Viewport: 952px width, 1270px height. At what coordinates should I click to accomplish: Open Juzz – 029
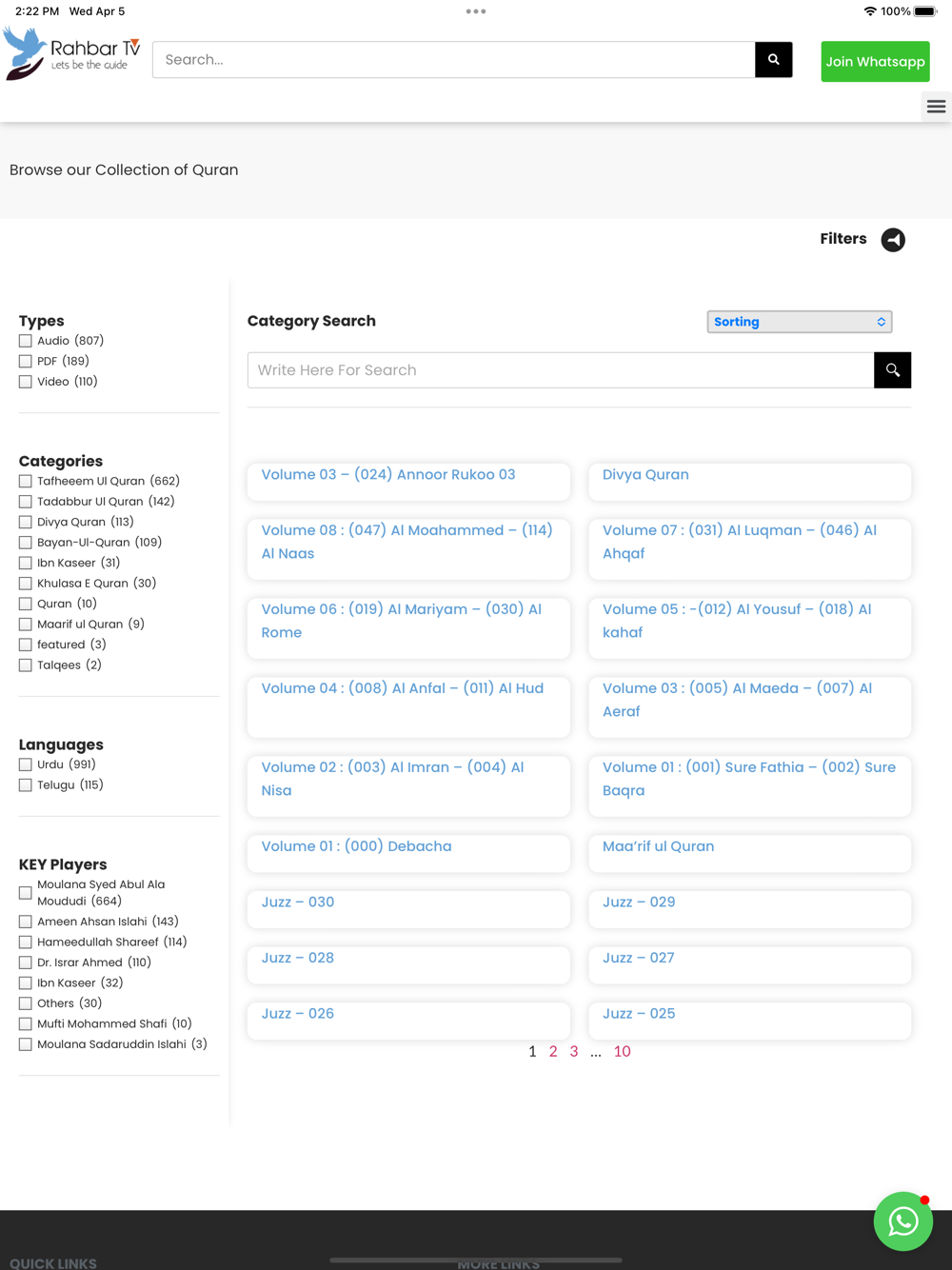(749, 909)
